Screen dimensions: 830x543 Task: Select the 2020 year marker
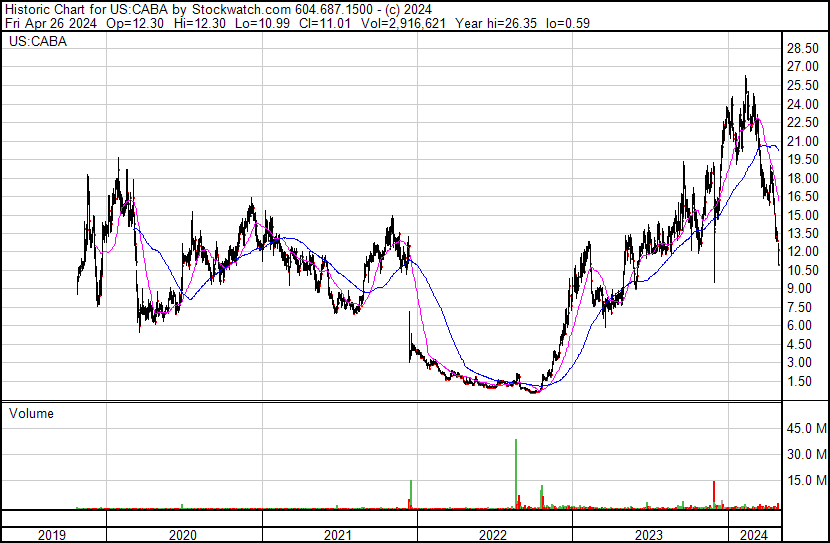[184, 535]
